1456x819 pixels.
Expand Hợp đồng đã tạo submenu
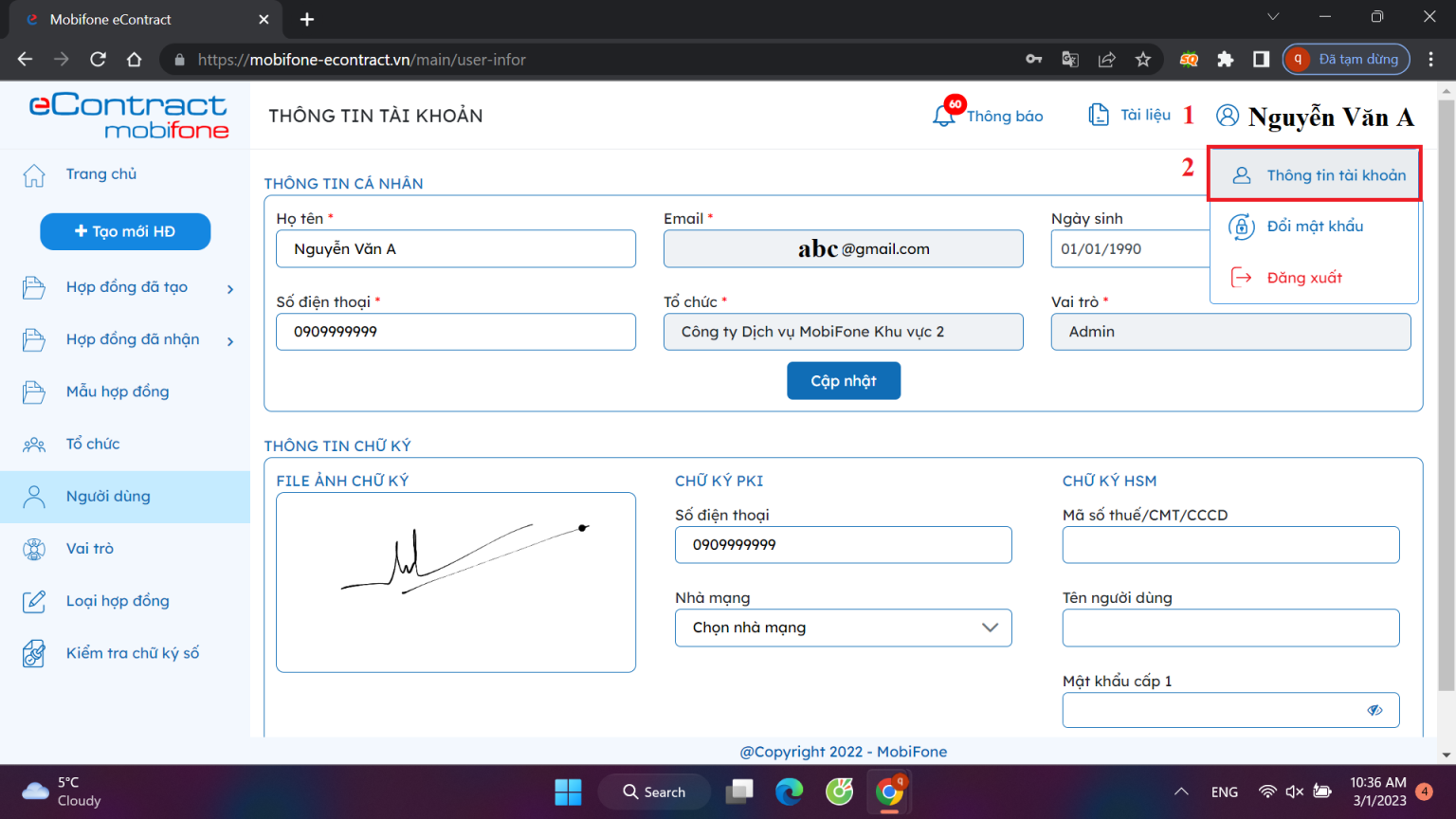tap(230, 288)
